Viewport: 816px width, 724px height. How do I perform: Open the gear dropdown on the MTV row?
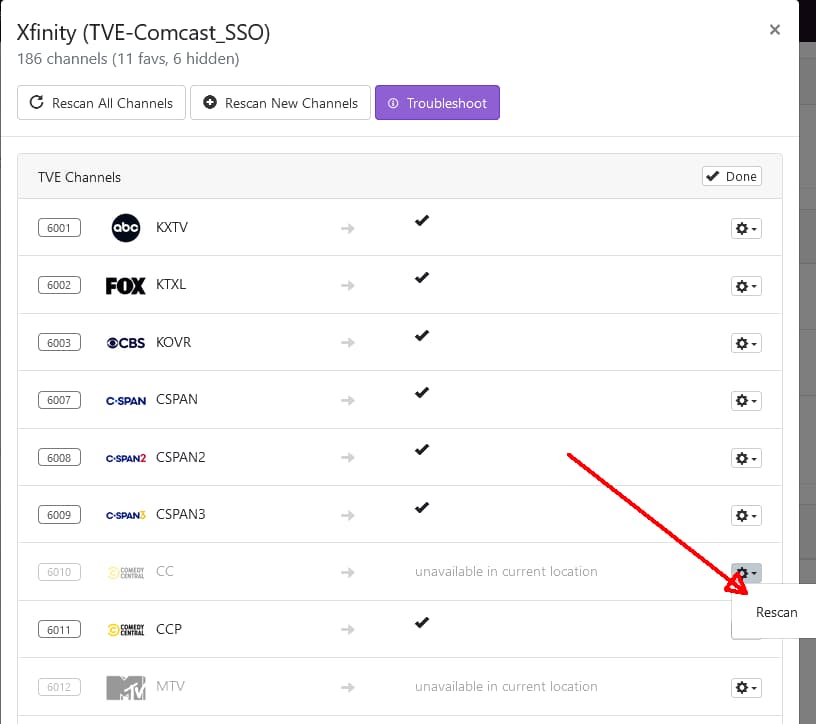pyautogui.click(x=745, y=687)
